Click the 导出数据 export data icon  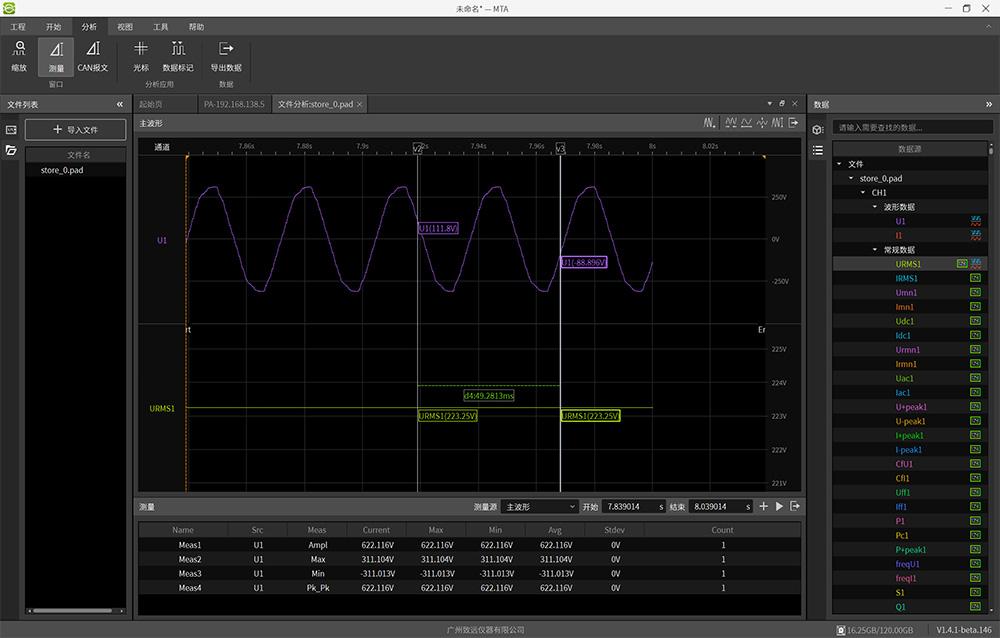point(226,56)
